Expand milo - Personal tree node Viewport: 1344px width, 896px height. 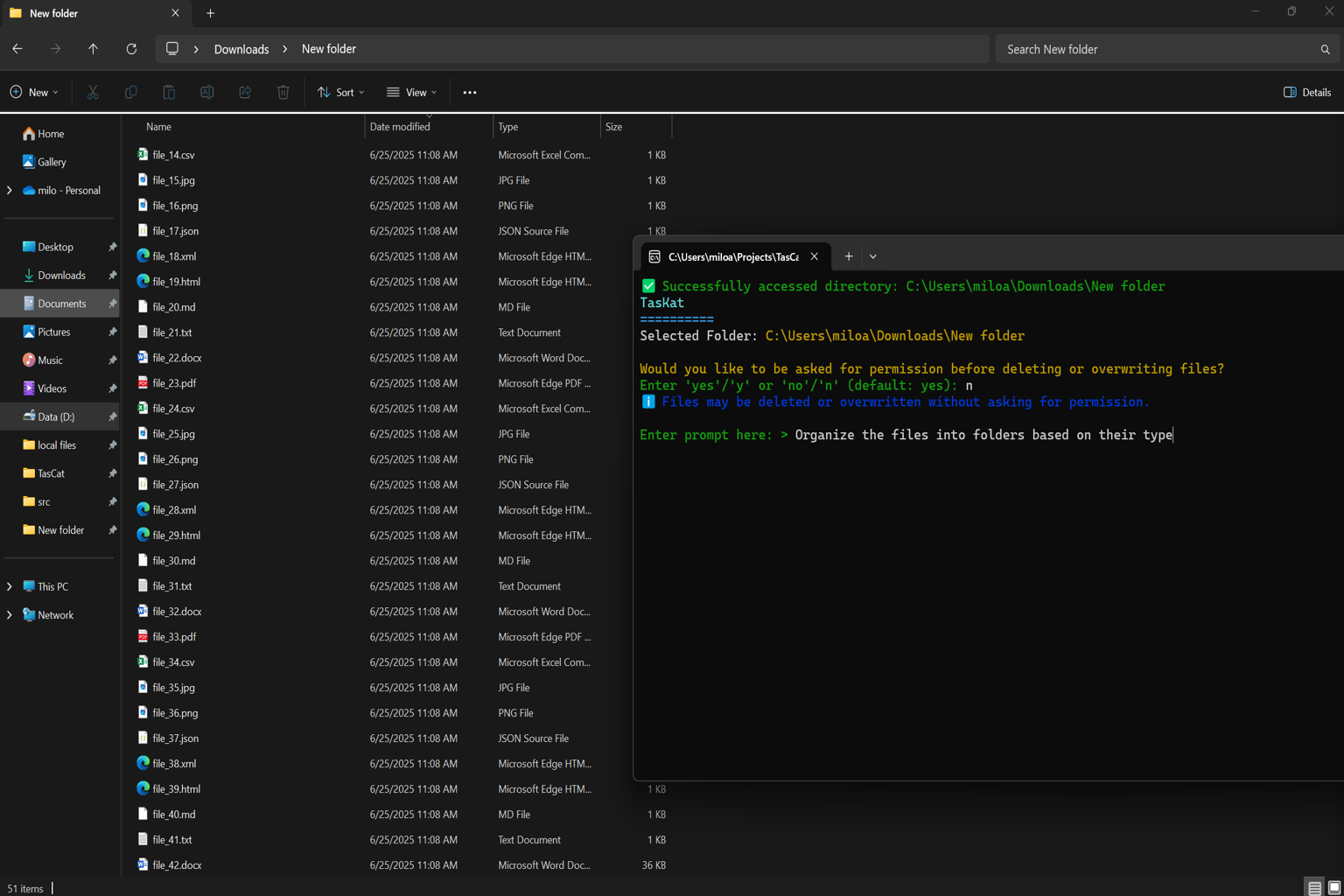[x=10, y=190]
